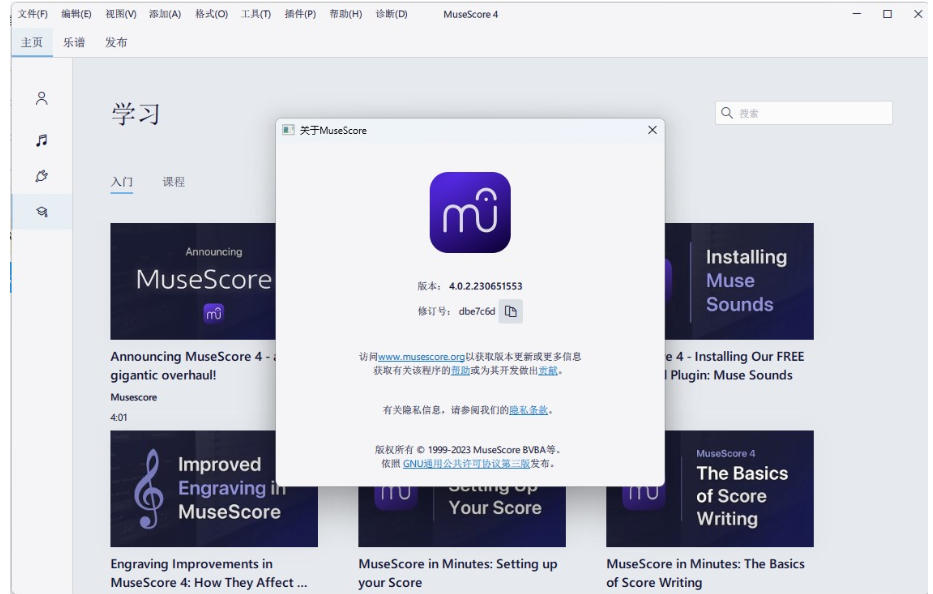
Task: Follow the www.musescore.org link
Action: coord(421,357)
